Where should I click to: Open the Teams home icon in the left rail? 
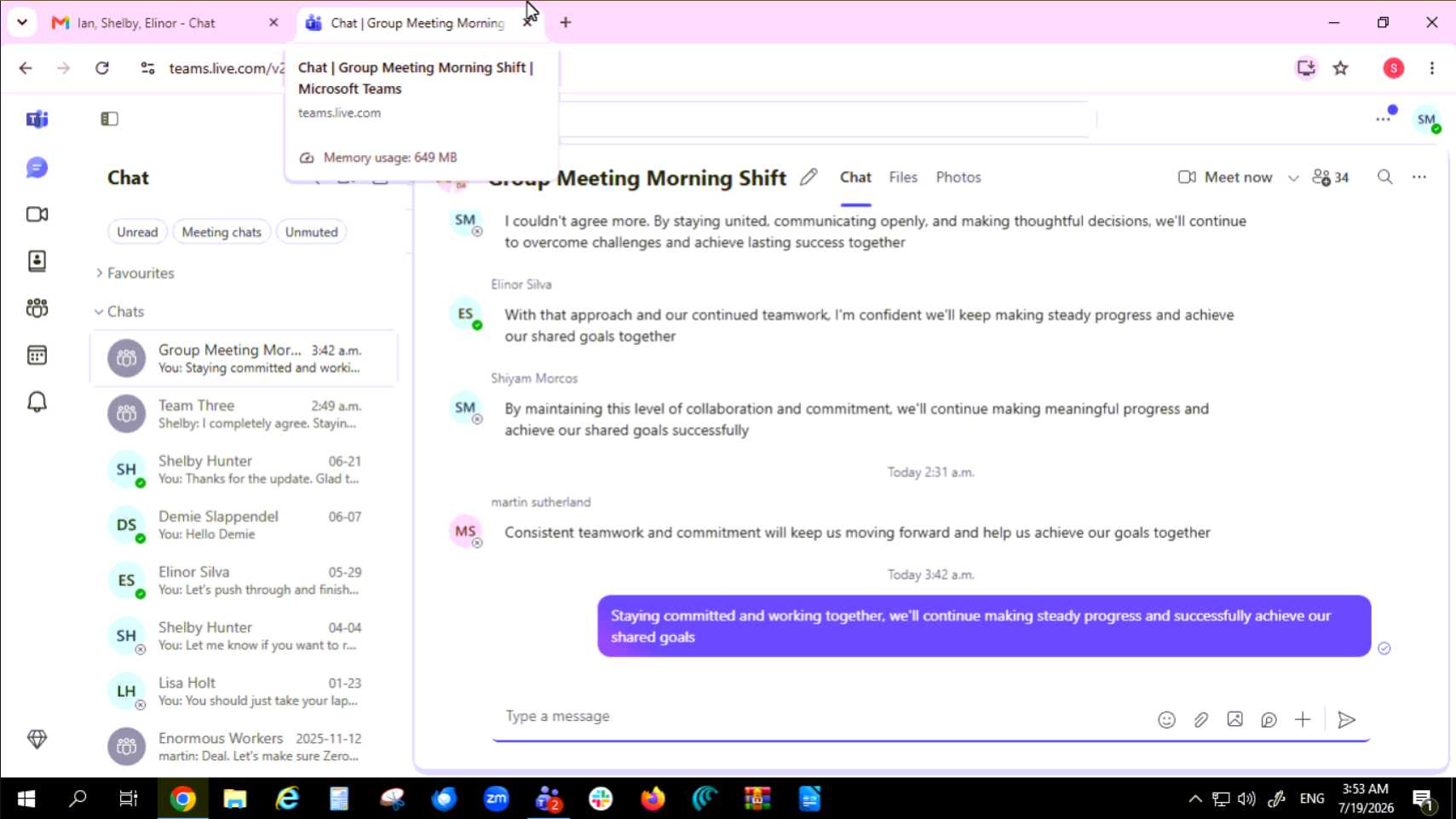click(37, 119)
